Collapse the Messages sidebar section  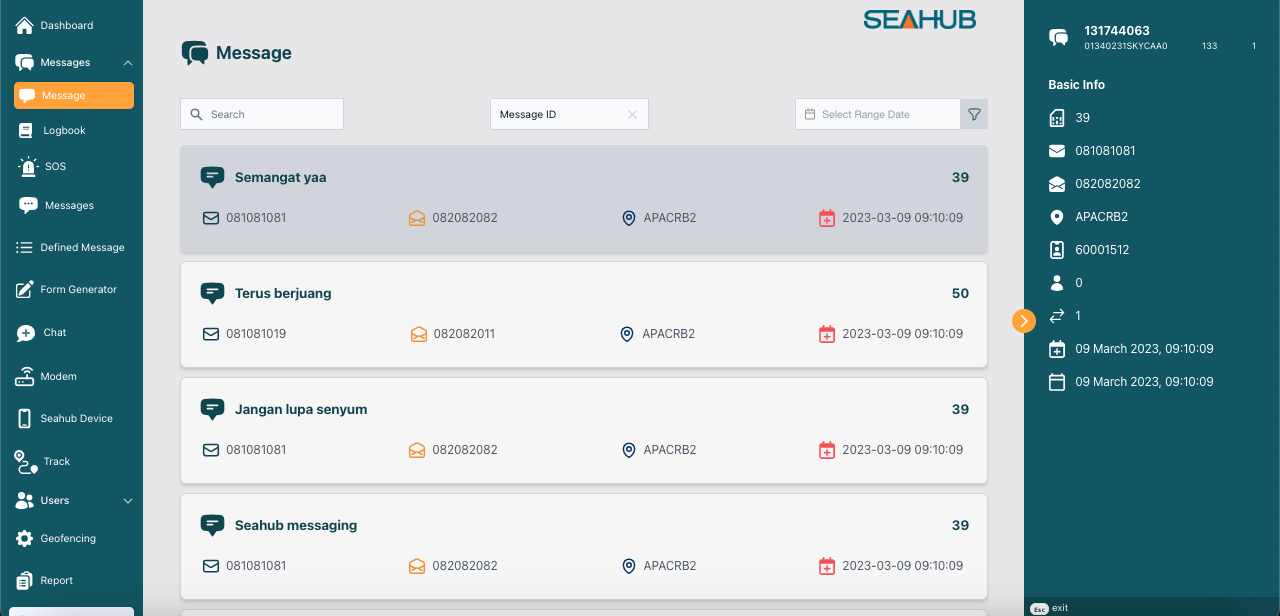tap(127, 63)
